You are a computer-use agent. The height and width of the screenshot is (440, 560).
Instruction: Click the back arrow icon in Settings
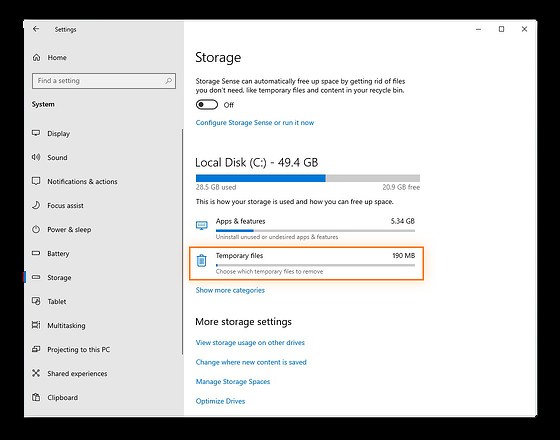pyautogui.click(x=36, y=29)
